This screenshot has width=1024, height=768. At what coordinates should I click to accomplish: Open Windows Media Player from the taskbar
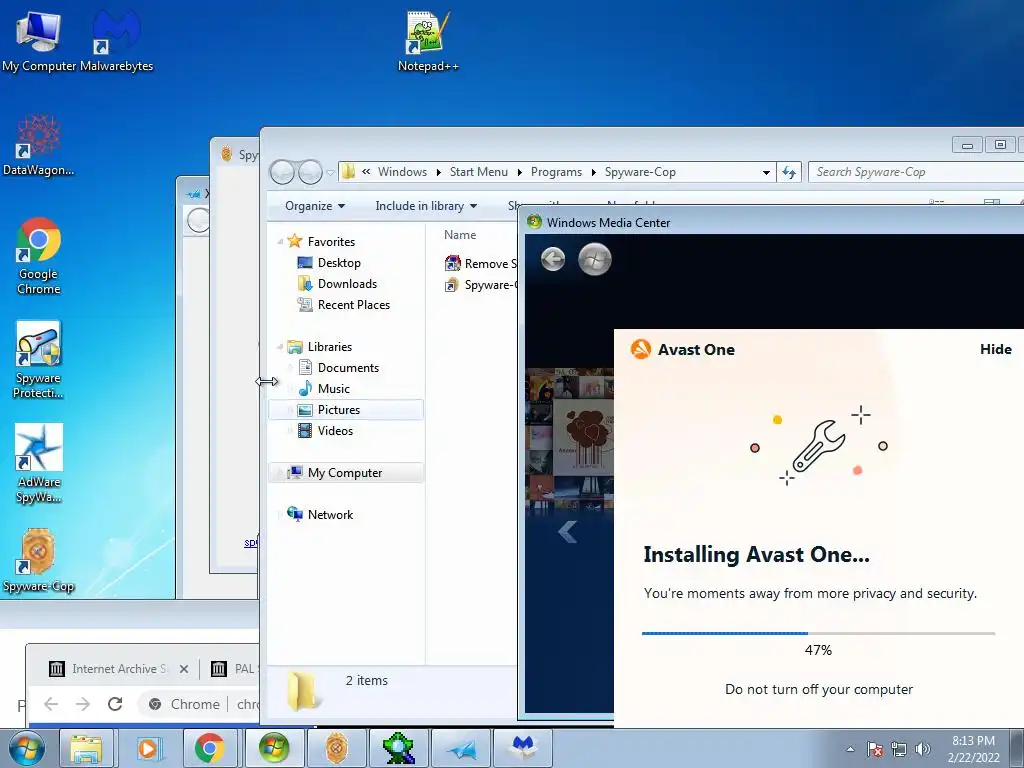(x=148, y=748)
